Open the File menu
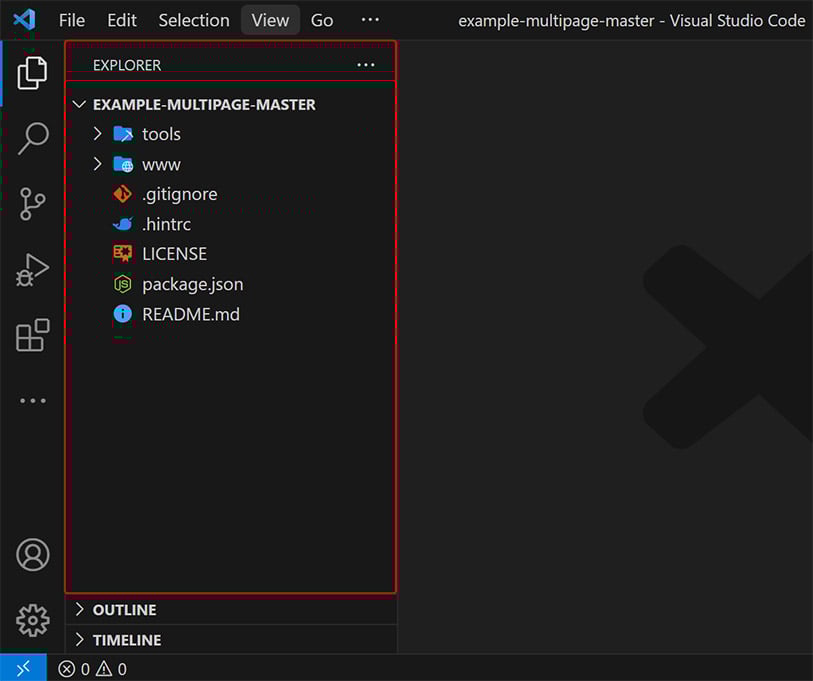Screen dimensions: 813x681 (72, 20)
